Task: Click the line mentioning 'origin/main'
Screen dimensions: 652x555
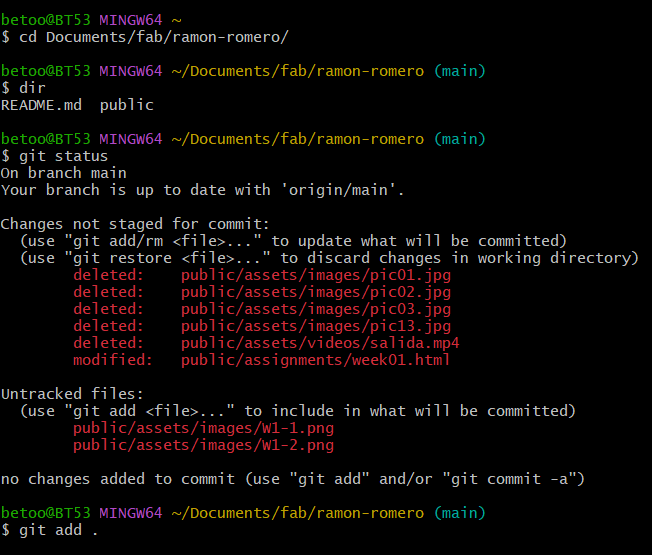Action: 202,190
